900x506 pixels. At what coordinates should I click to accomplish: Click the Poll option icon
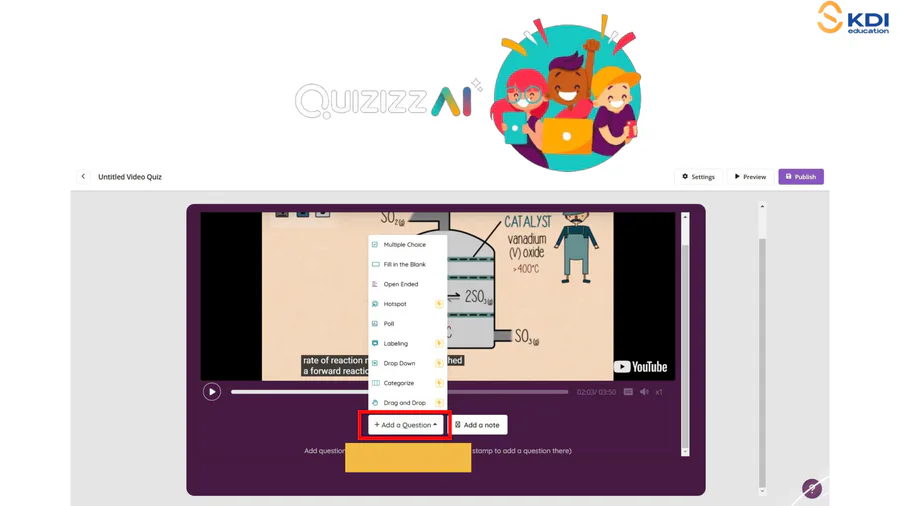[x=375, y=324]
